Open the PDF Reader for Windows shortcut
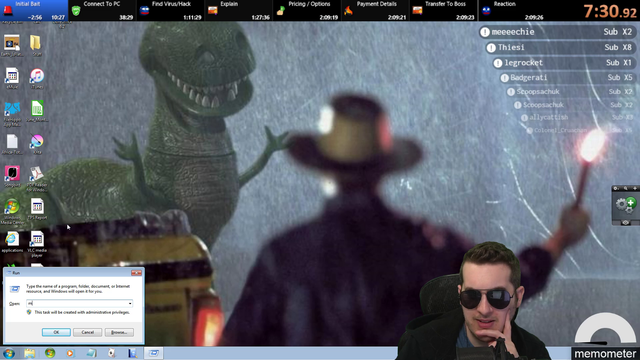Viewport: 640px width, 360px height. (37, 178)
